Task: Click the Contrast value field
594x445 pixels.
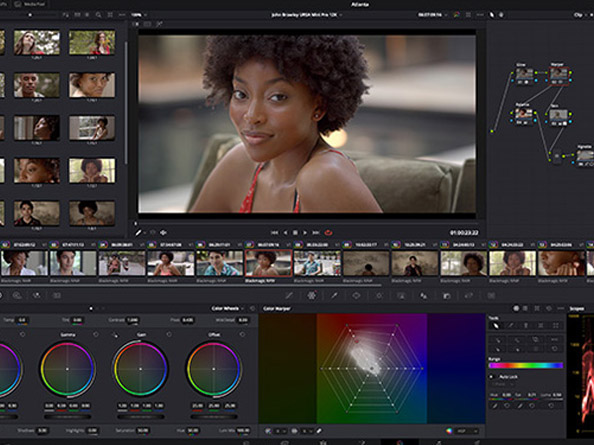Action: pyautogui.click(x=132, y=320)
